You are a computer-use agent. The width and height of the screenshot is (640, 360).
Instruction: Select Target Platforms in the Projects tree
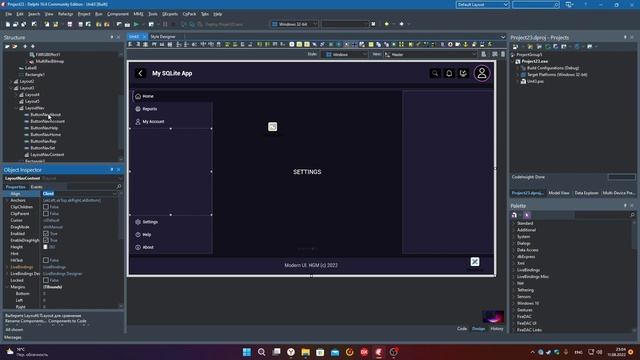click(557, 75)
